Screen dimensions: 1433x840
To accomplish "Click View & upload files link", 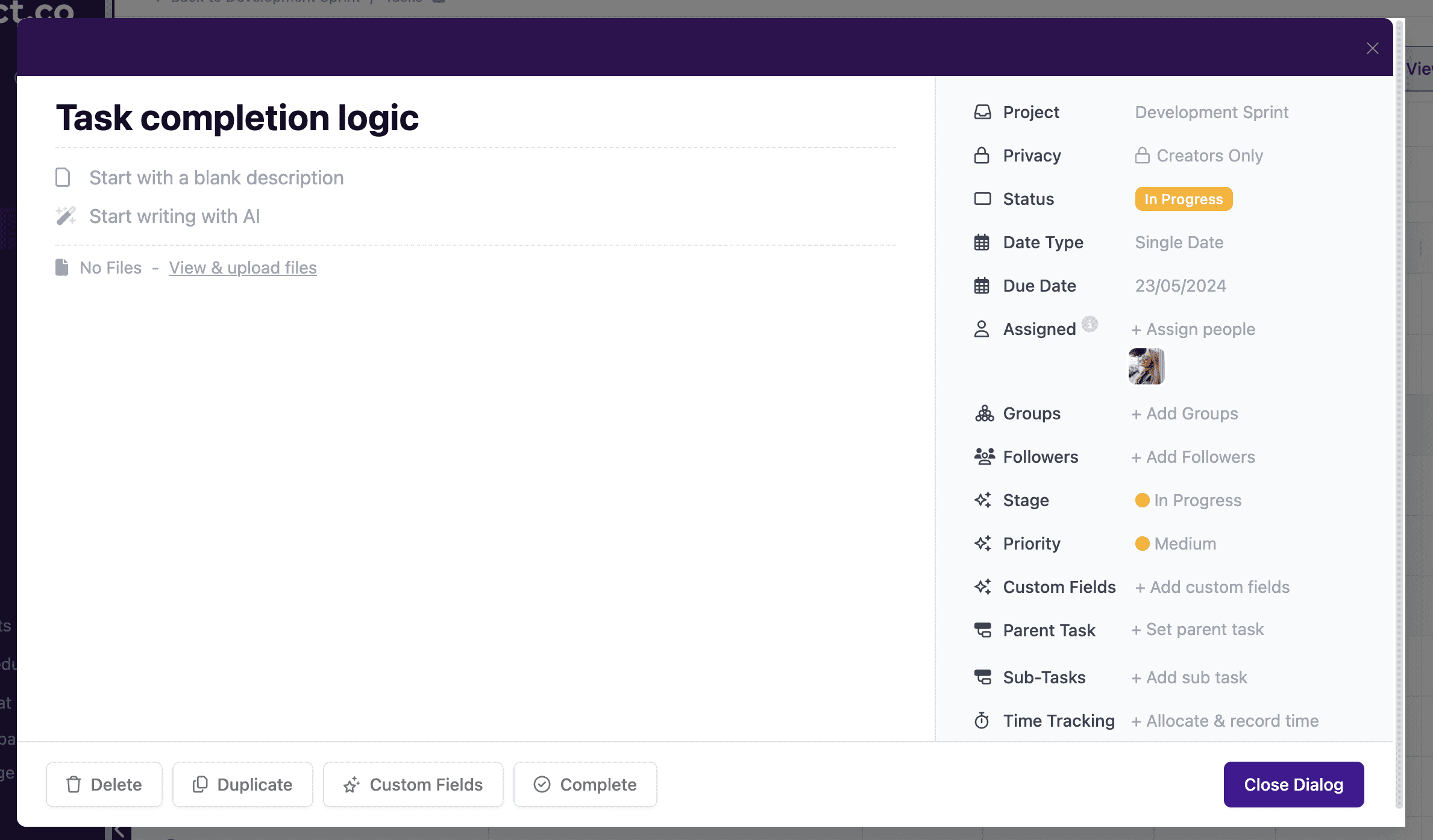I will (x=242, y=268).
